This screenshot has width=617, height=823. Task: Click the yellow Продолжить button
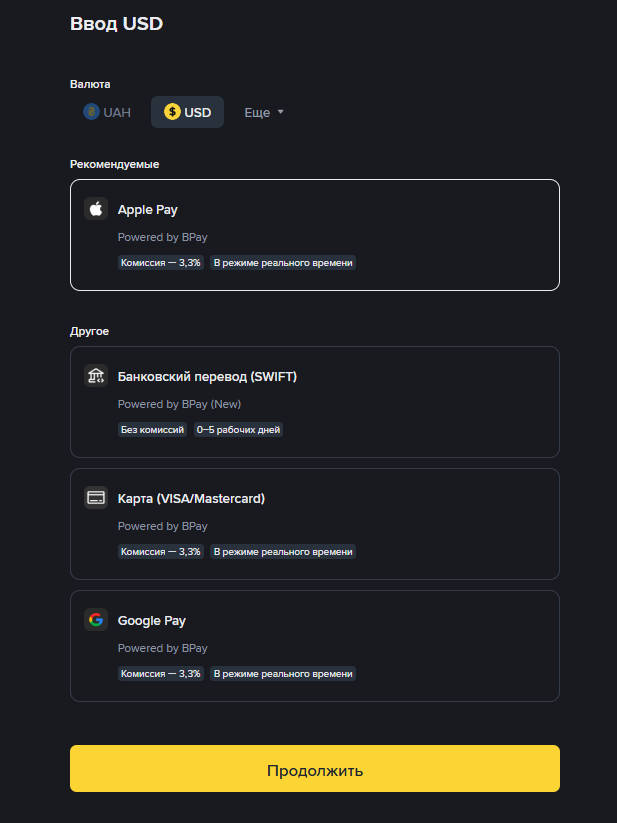click(x=315, y=768)
